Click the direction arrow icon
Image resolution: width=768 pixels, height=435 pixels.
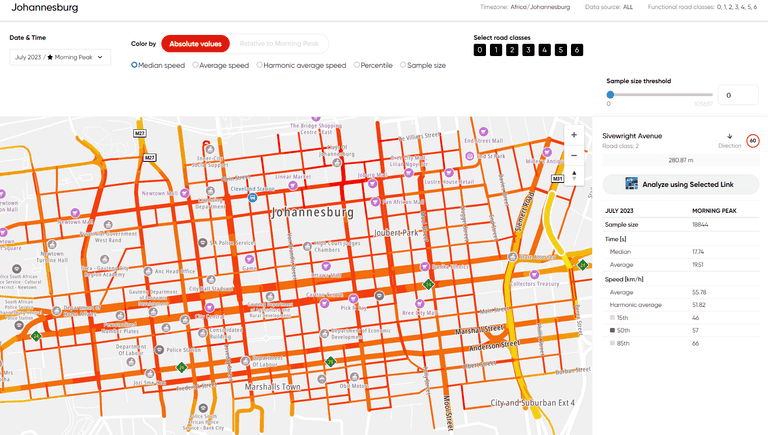(x=729, y=137)
